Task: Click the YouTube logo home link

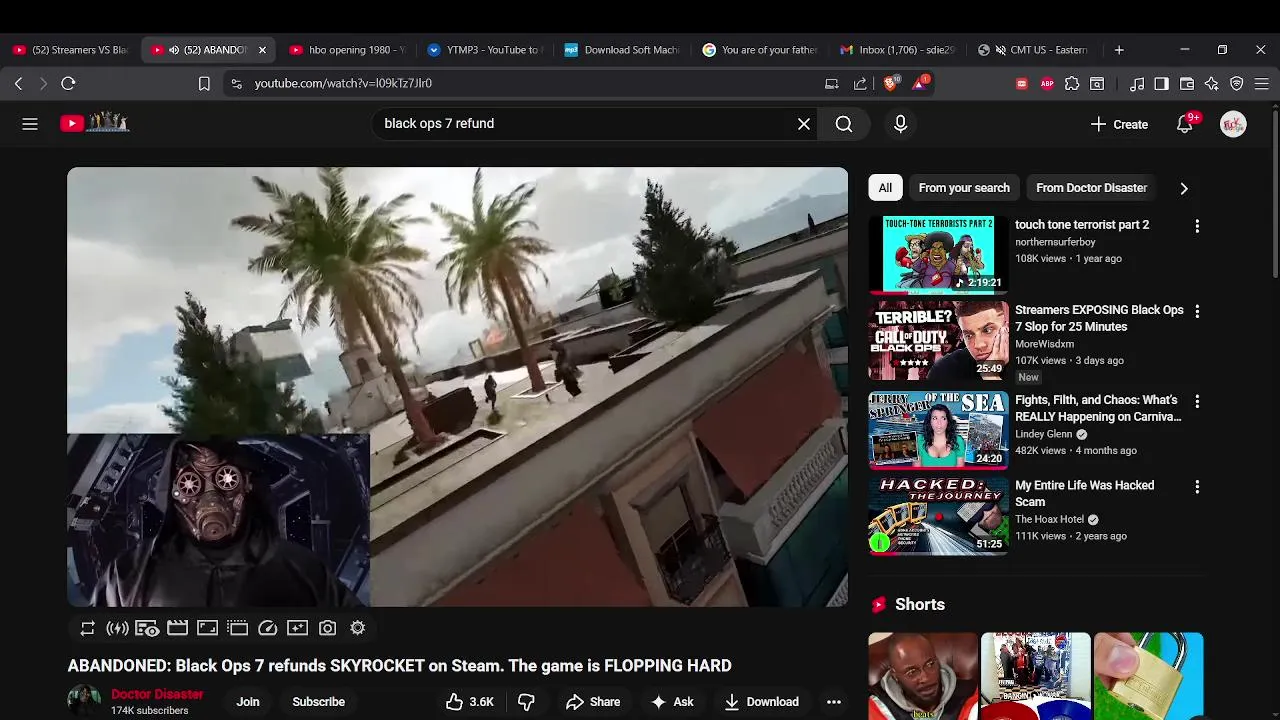Action: click(x=94, y=123)
